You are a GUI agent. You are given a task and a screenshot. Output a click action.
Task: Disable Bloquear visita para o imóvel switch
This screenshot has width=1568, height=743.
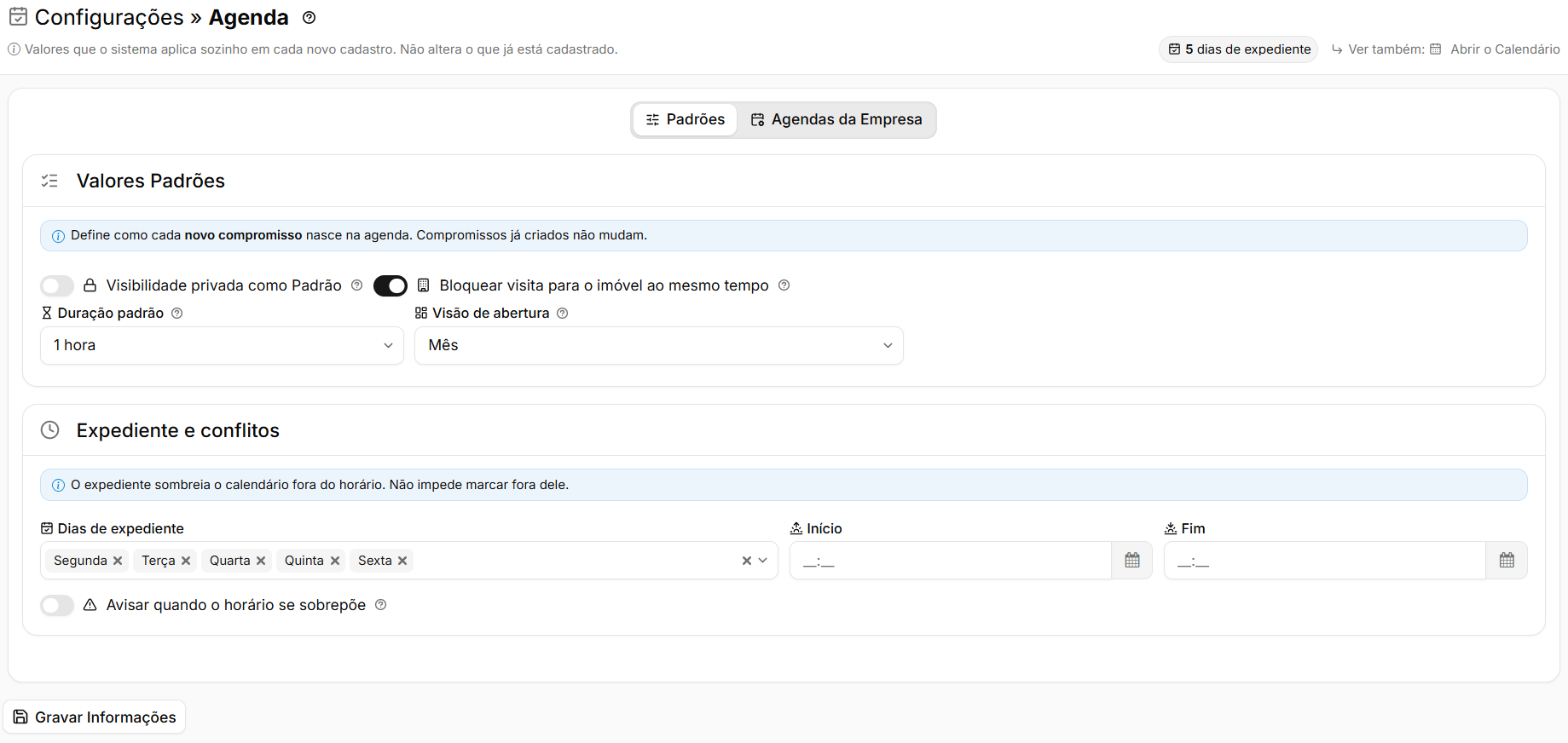click(391, 285)
